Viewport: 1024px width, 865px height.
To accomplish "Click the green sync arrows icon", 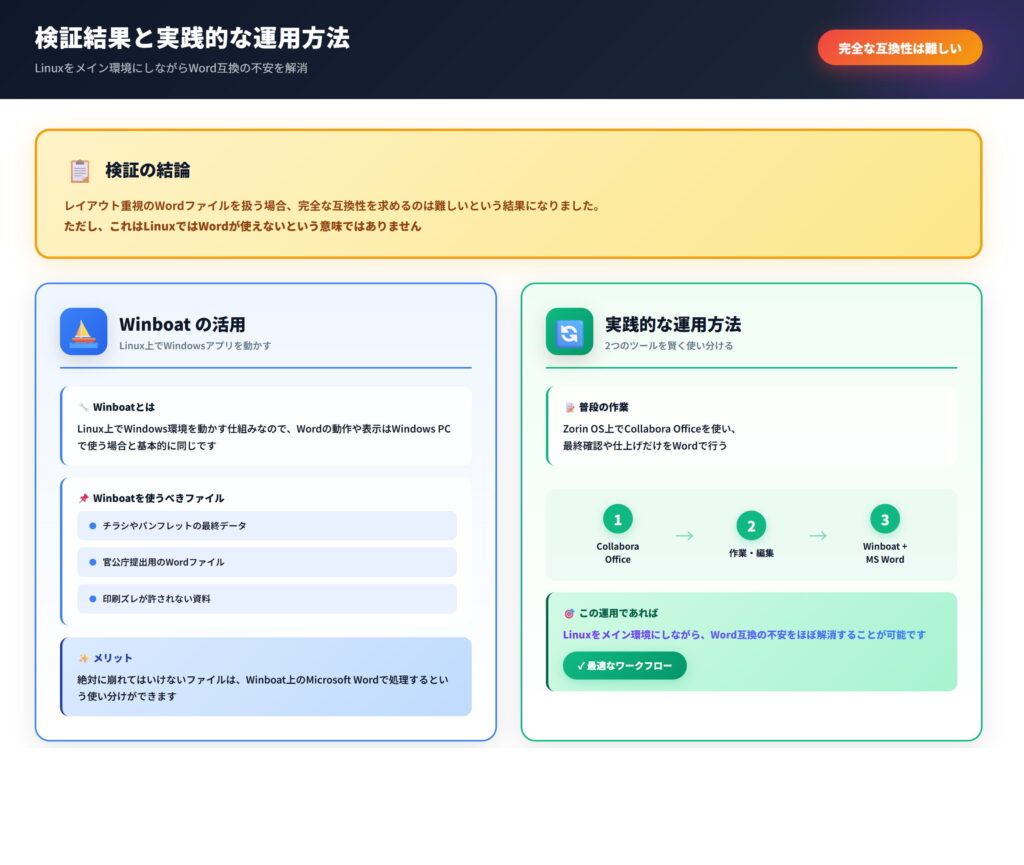I will click(569, 331).
